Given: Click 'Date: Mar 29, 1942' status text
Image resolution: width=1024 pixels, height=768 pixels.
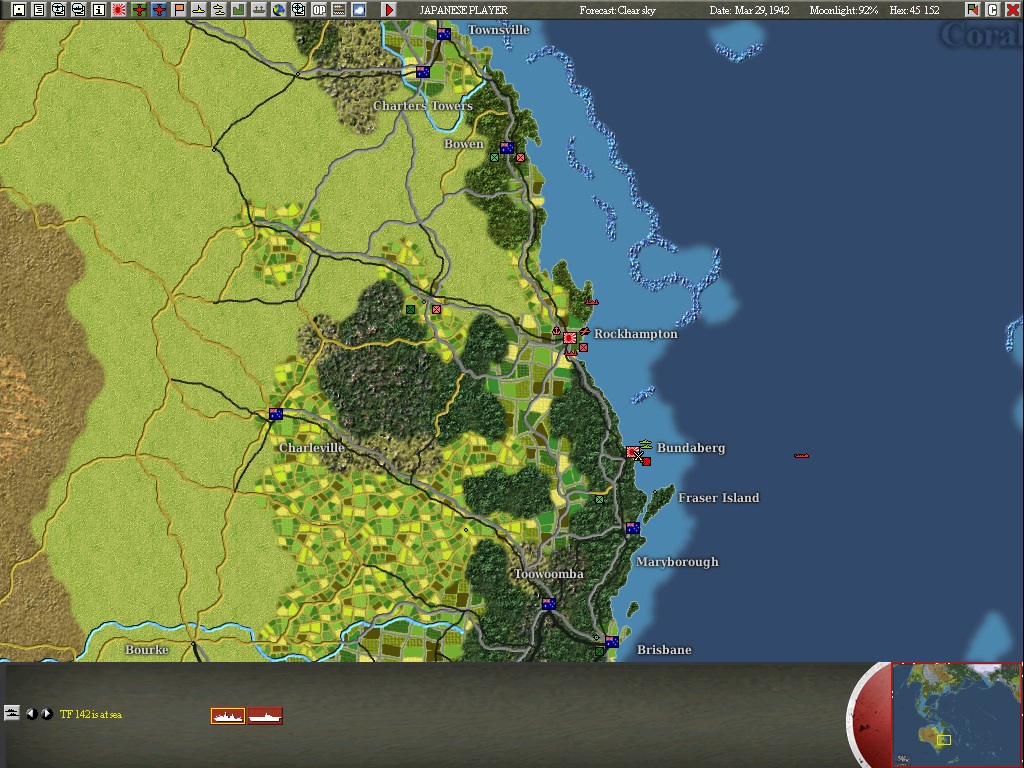Looking at the screenshot, I should click(750, 10).
